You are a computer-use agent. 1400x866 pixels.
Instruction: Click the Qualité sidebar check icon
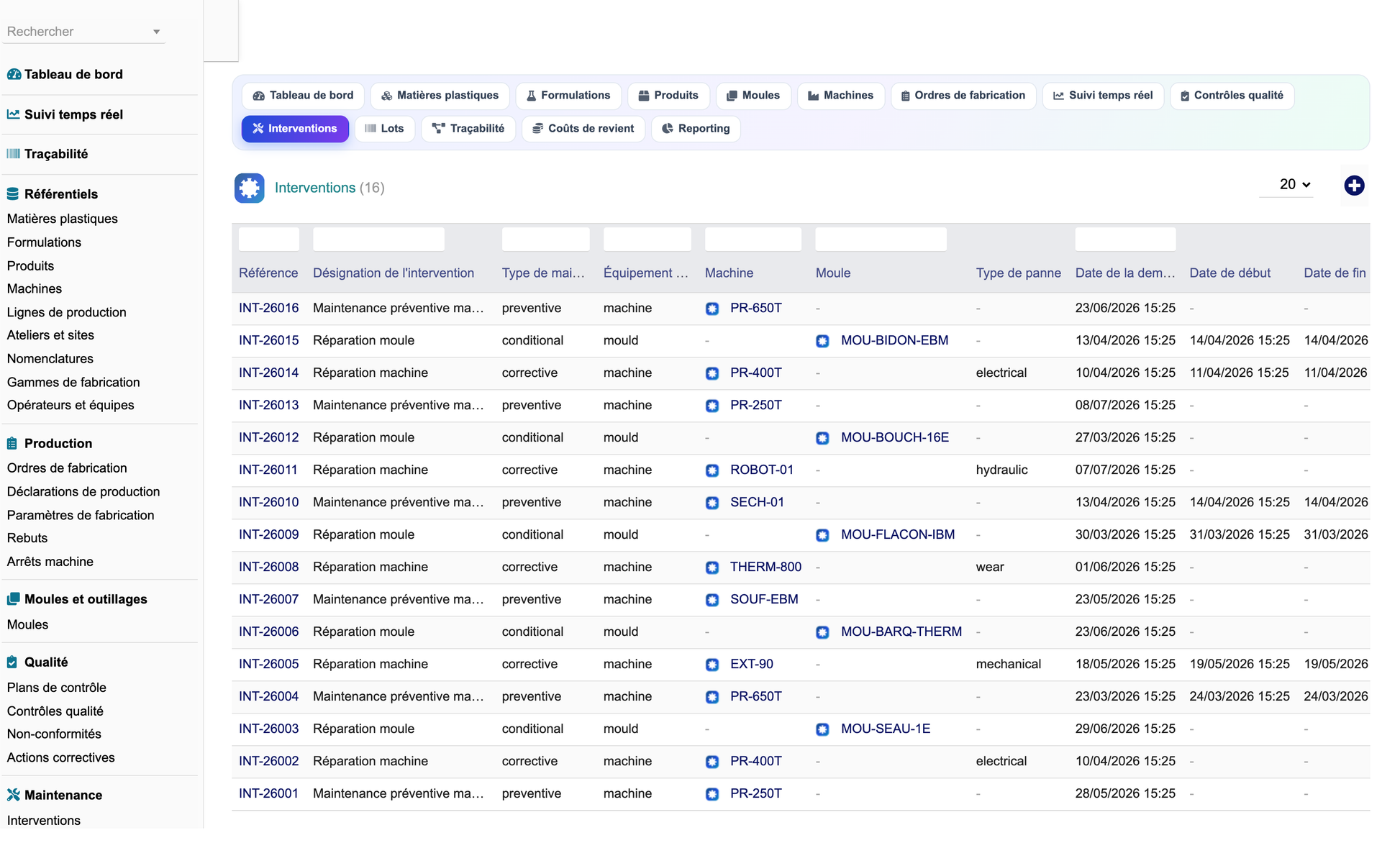coord(13,662)
